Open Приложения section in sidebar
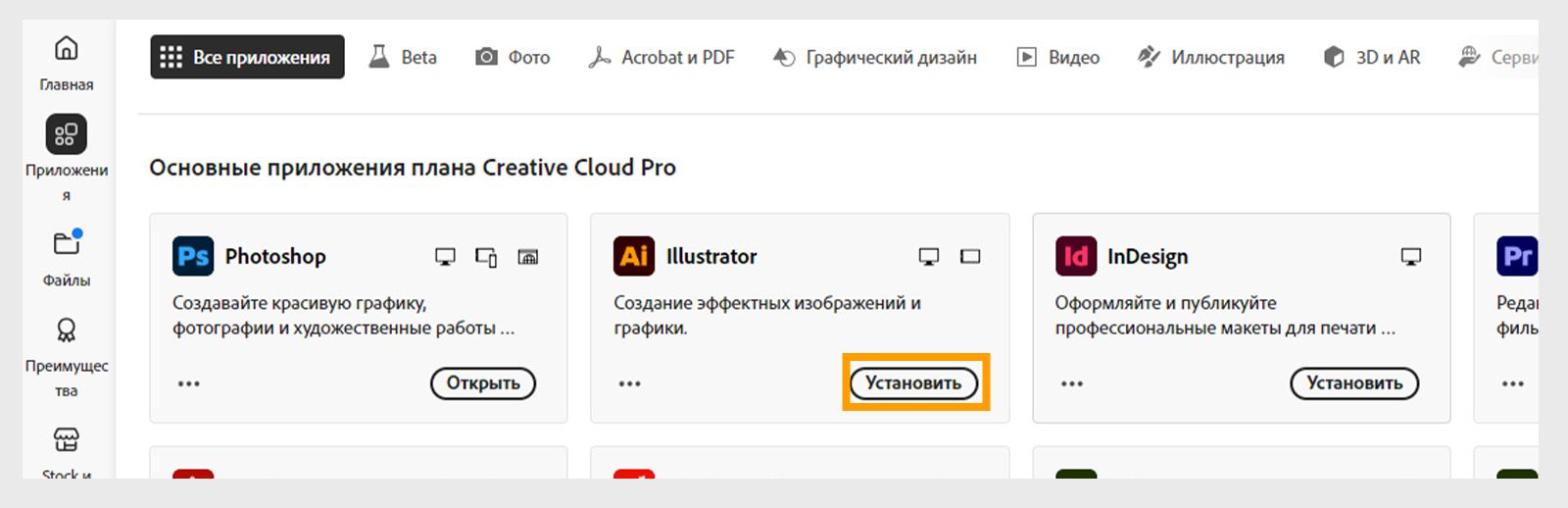 coord(66,158)
